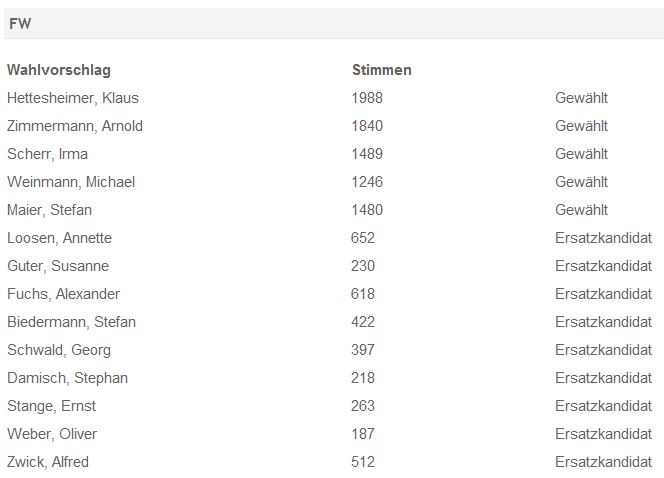This screenshot has width=664, height=478.
Task: Click Ersatzkandidat status beside Loosen, Annette
Action: click(603, 238)
